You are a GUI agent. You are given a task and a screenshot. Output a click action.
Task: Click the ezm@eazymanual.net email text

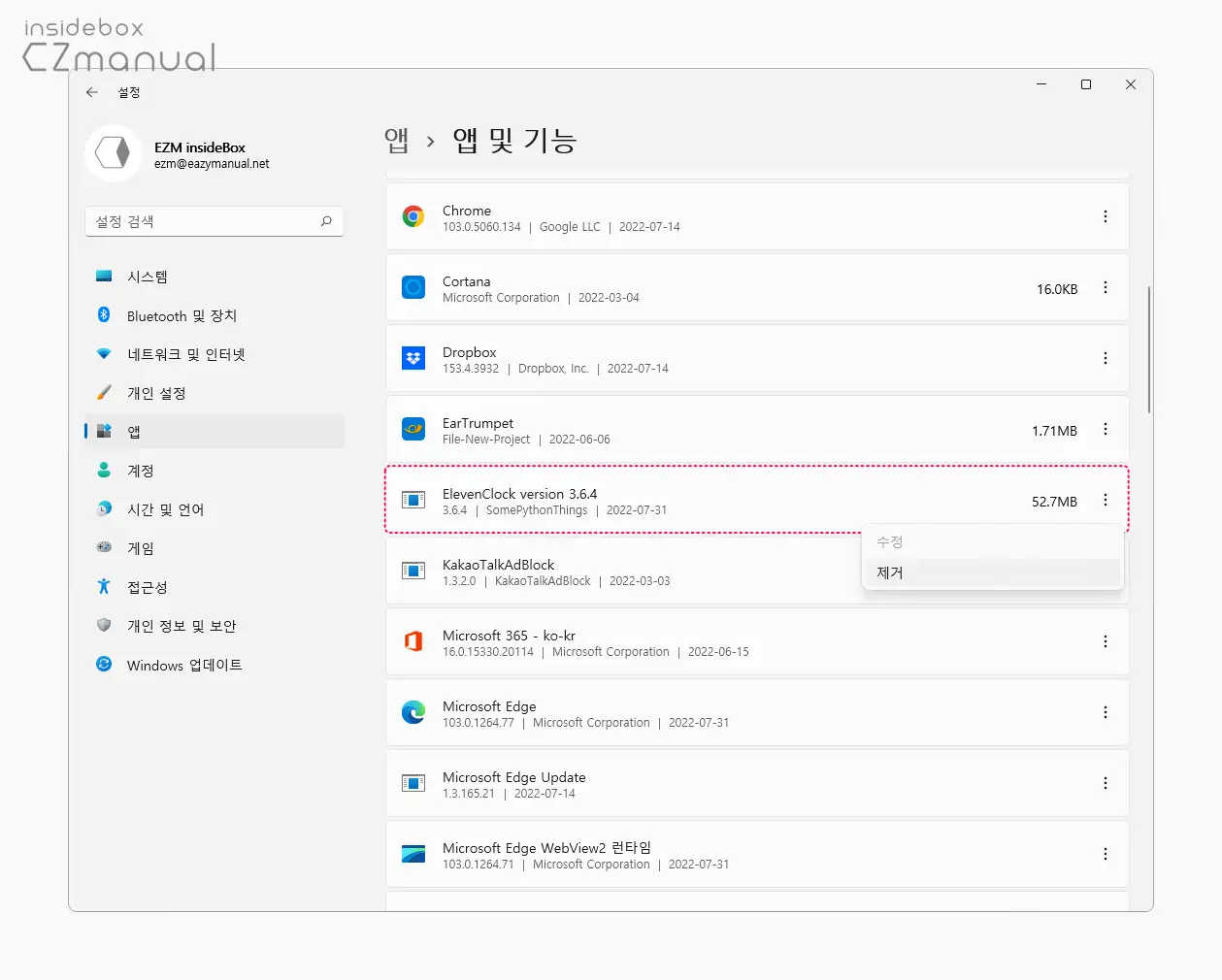coord(212,164)
